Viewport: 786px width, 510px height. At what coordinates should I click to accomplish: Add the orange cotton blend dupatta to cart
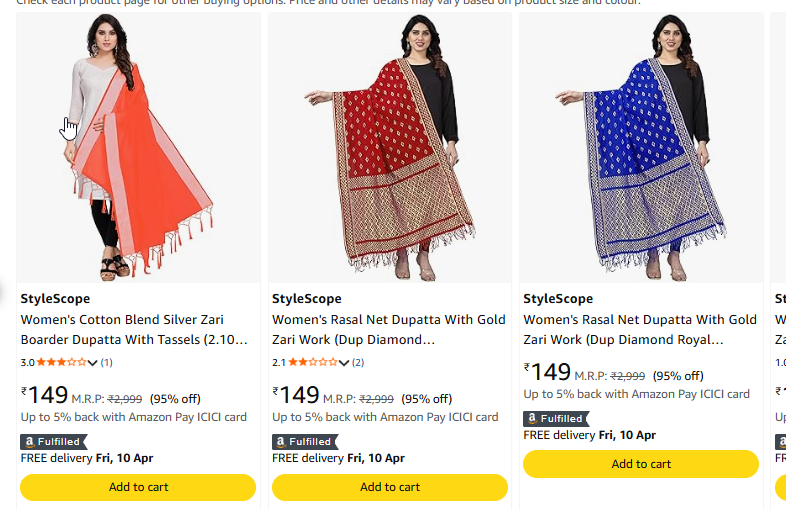click(x=138, y=487)
